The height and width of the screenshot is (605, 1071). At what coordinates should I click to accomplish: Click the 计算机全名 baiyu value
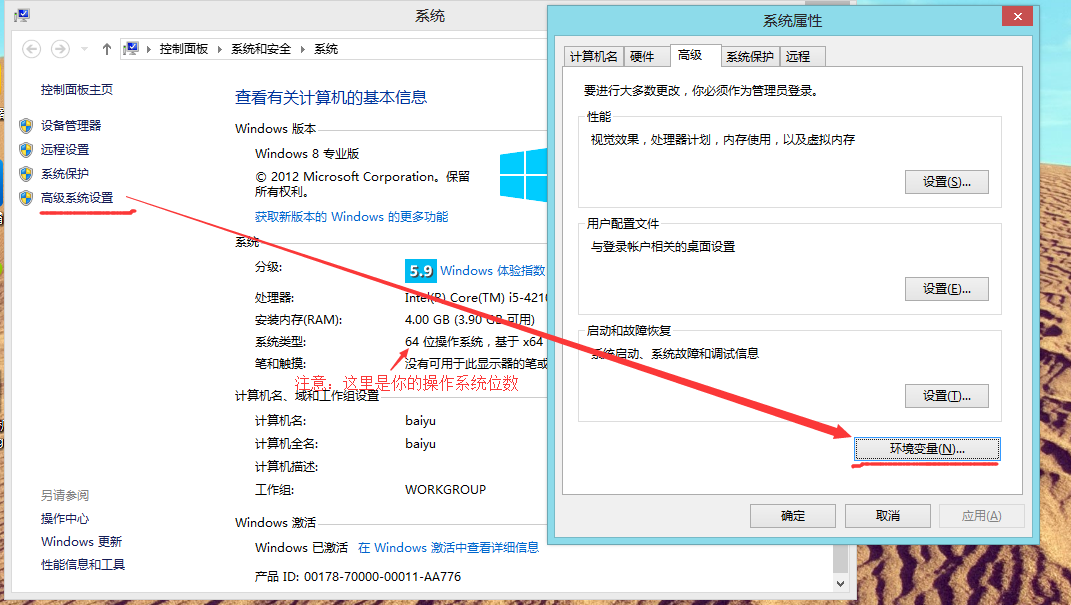click(x=420, y=444)
